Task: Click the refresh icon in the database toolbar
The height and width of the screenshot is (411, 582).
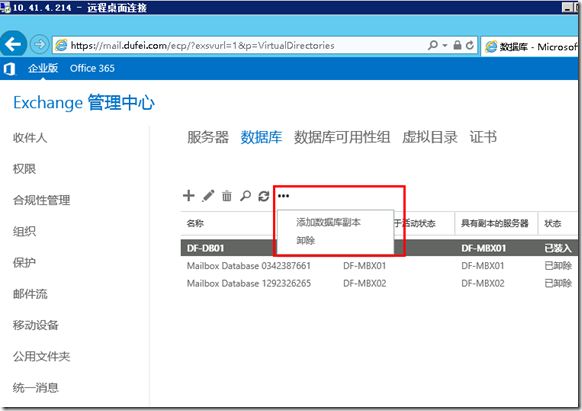Action: point(264,196)
